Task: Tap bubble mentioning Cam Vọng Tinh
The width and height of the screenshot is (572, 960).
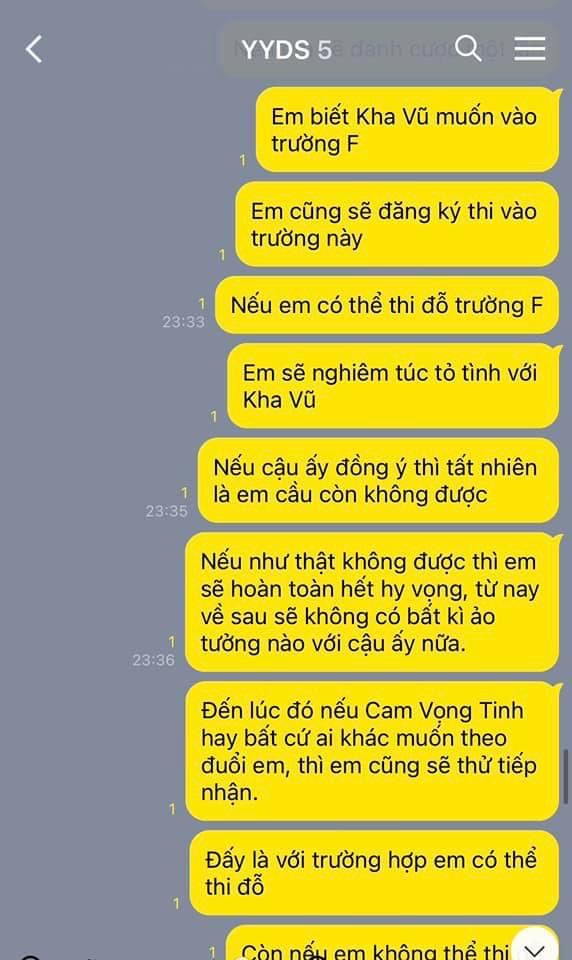Action: pyautogui.click(x=372, y=751)
